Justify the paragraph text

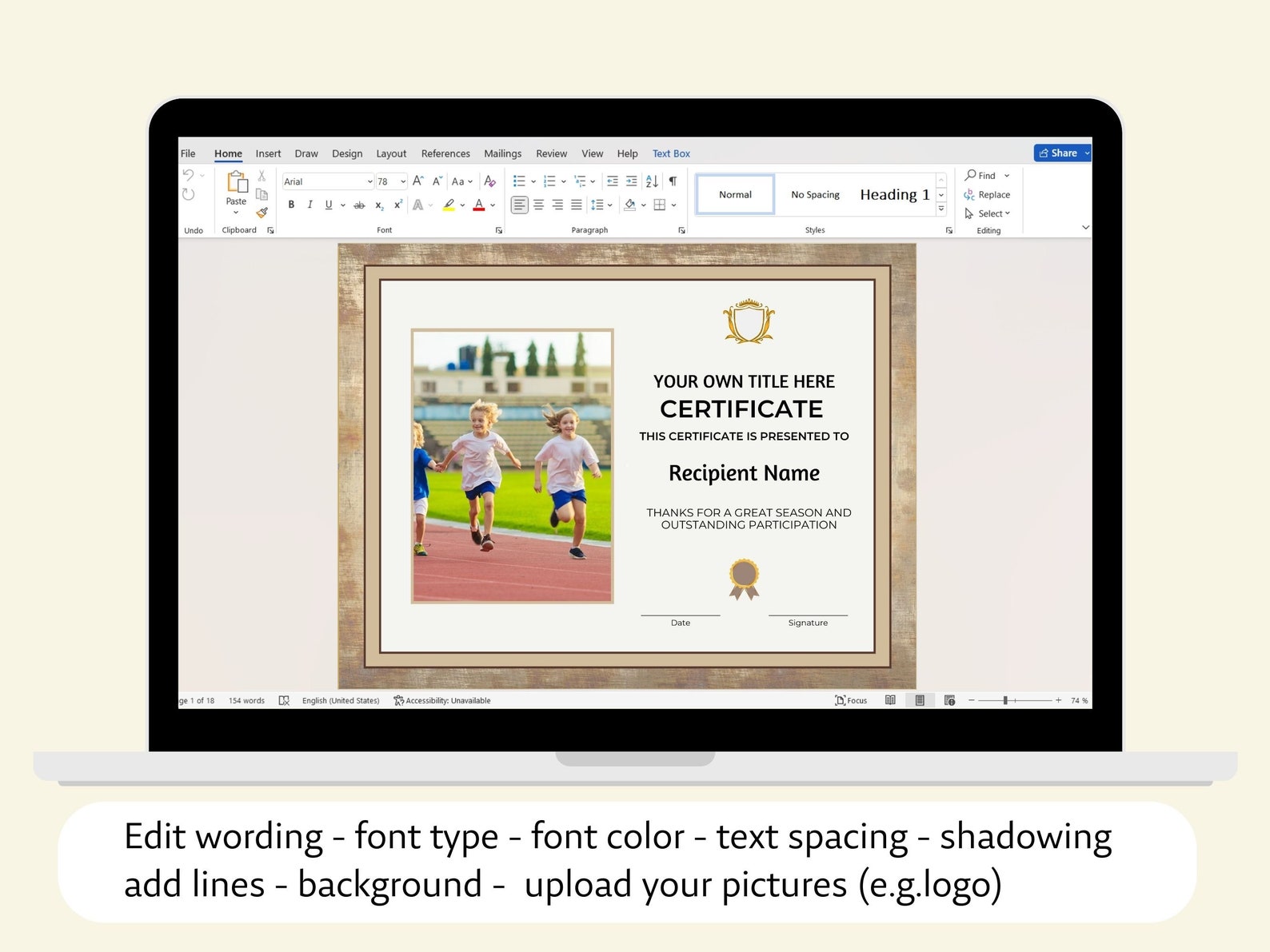click(x=577, y=205)
